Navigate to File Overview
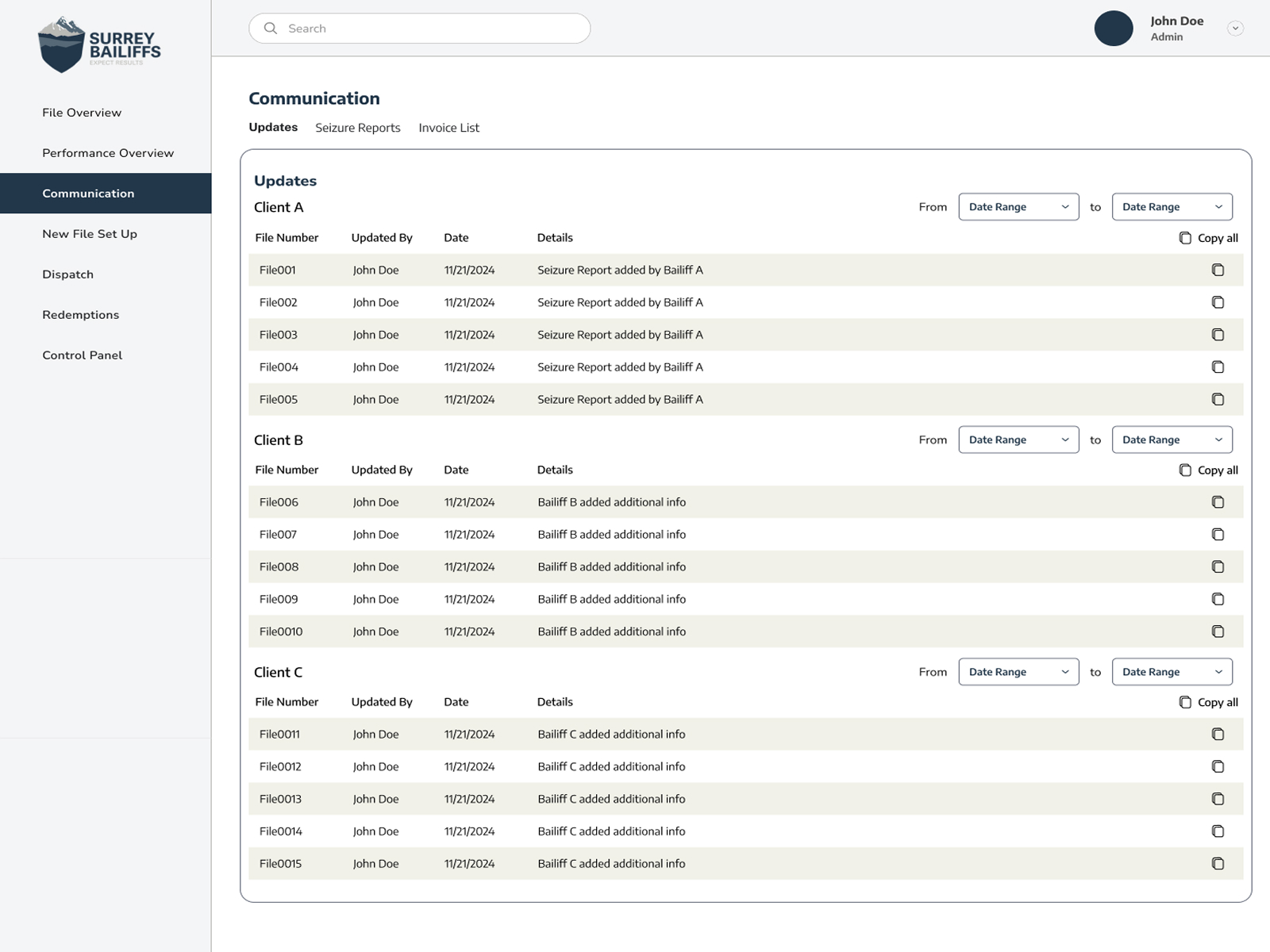Image resolution: width=1270 pixels, height=952 pixels. [x=82, y=112]
